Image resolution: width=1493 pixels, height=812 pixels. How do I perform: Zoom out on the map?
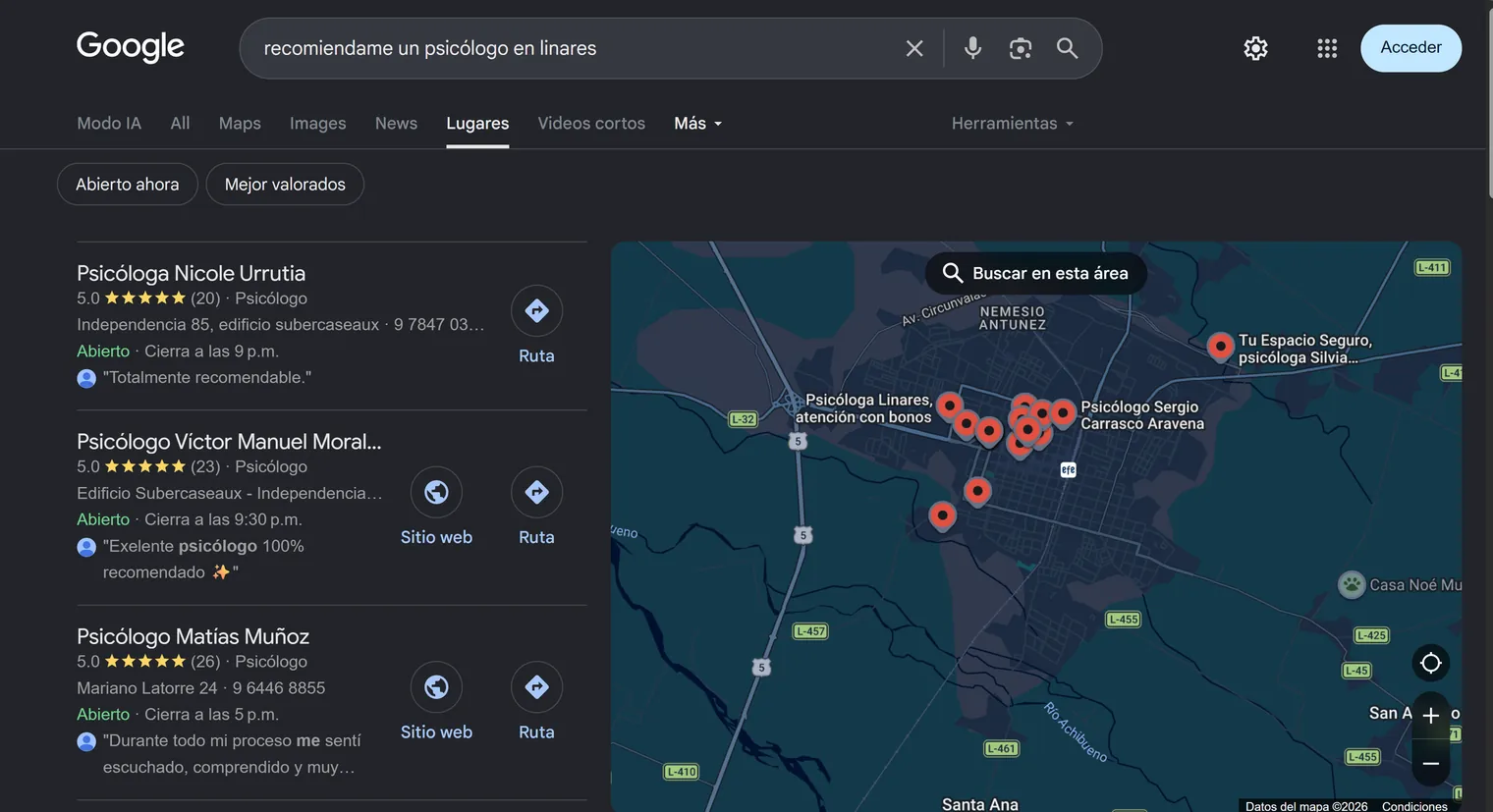(x=1431, y=764)
